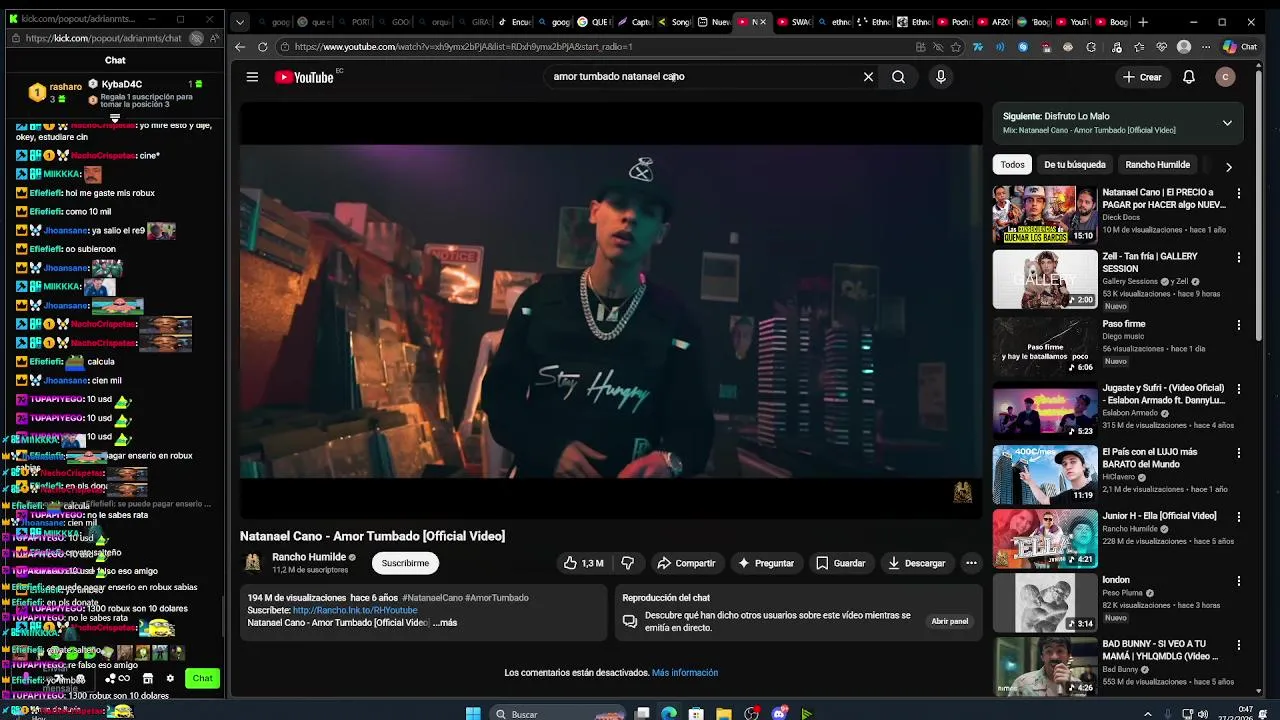Share the video with Compartir
This screenshot has height=720, width=1280.
coord(686,563)
